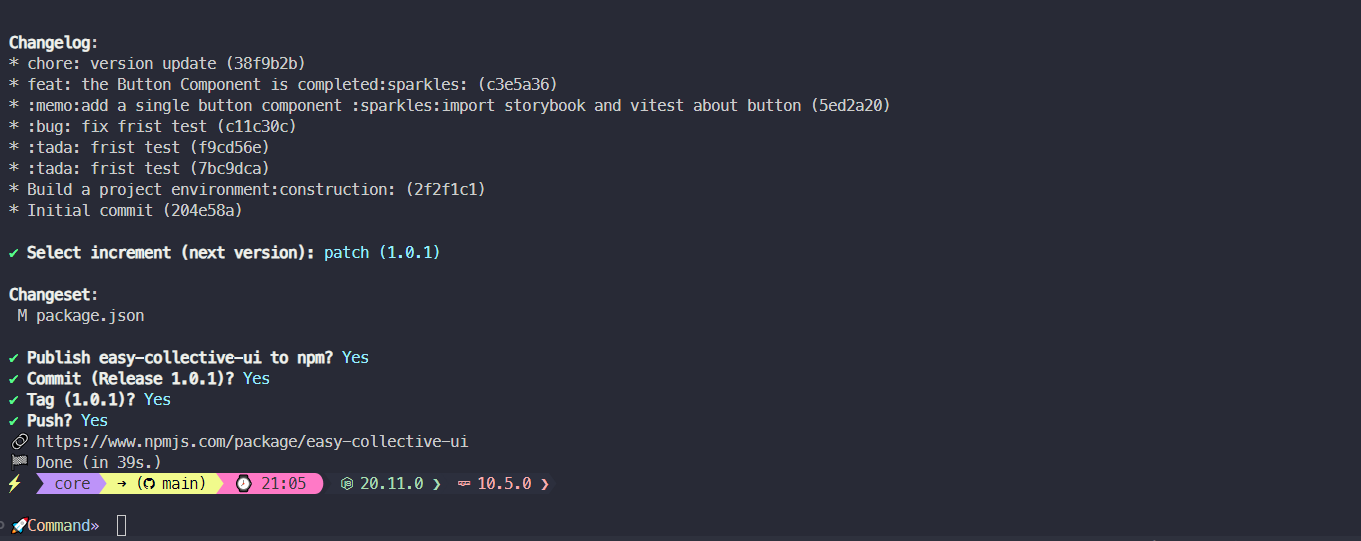Image resolution: width=1361 pixels, height=541 pixels.
Task: Click the GitHub icon in branch segment
Action: [148, 484]
